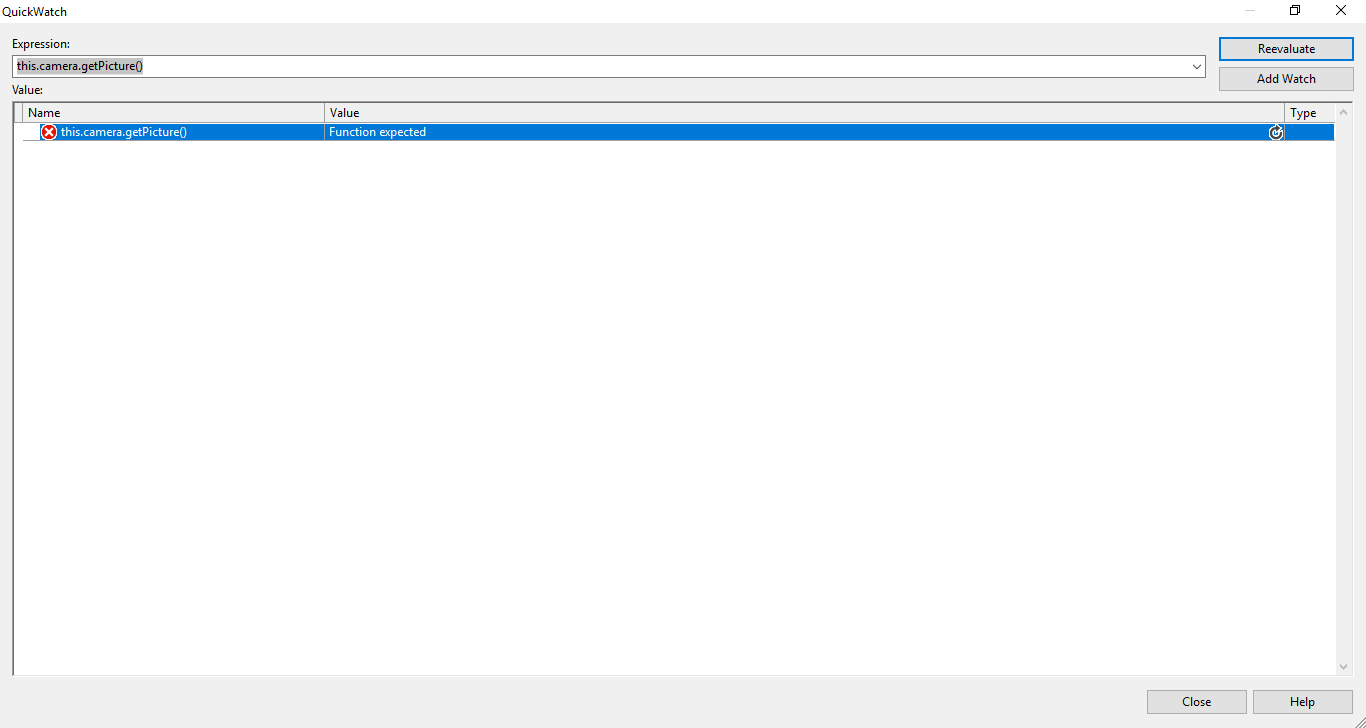This screenshot has width=1366, height=728.
Task: Click Add Watch to save the expression
Action: tap(1286, 78)
